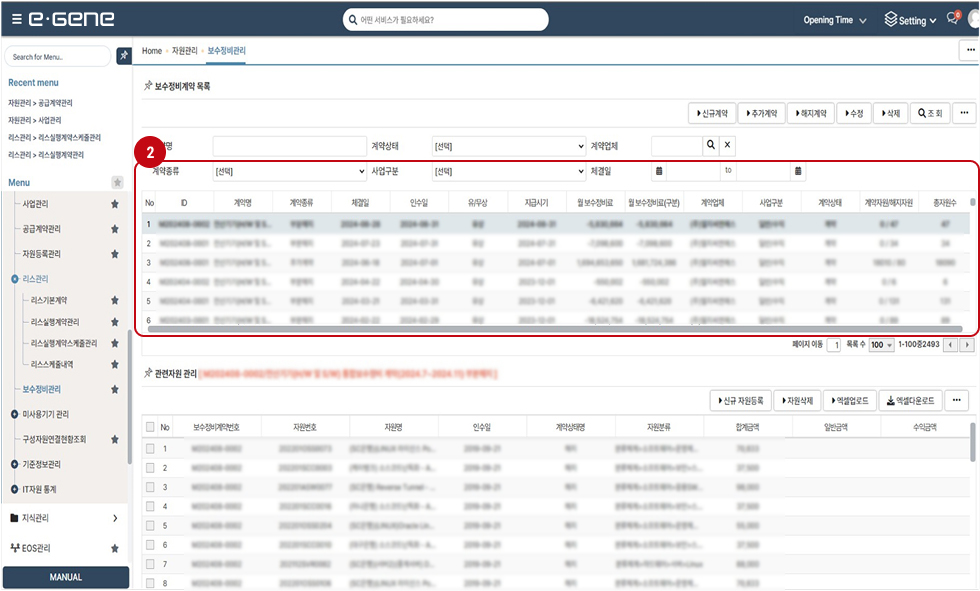Click the magnifier icon in the 계약업체 field

pyautogui.click(x=711, y=145)
